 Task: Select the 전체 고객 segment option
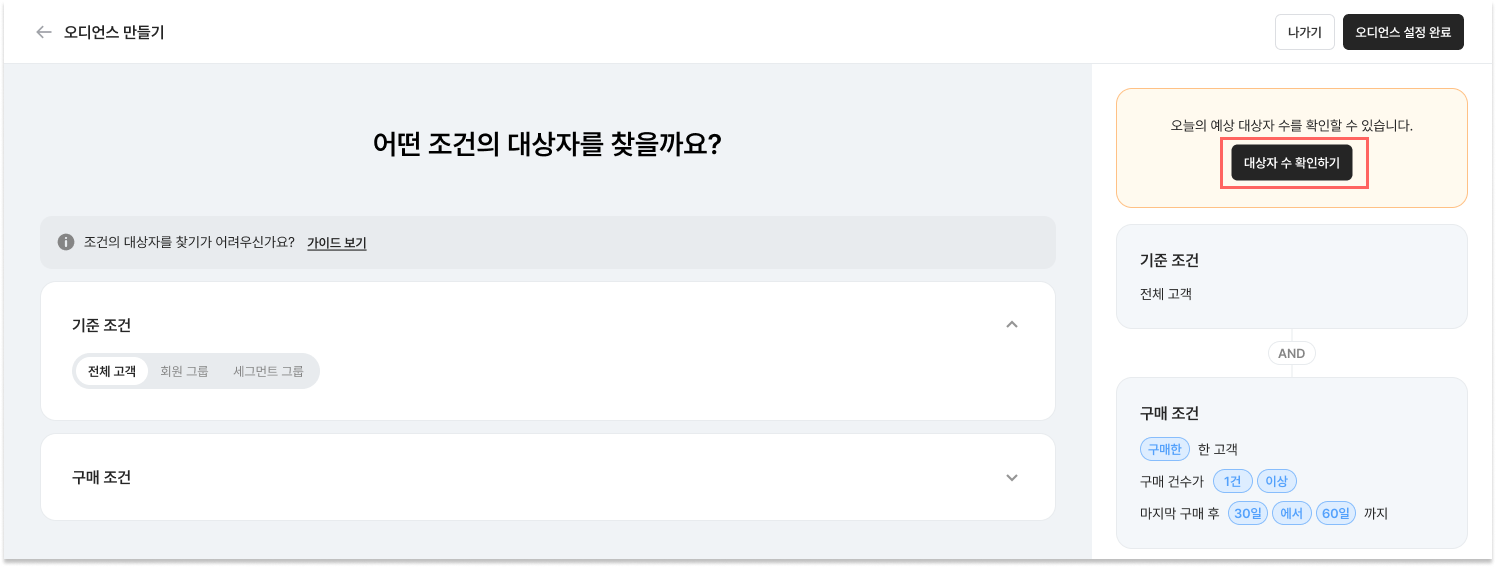[x=111, y=371]
